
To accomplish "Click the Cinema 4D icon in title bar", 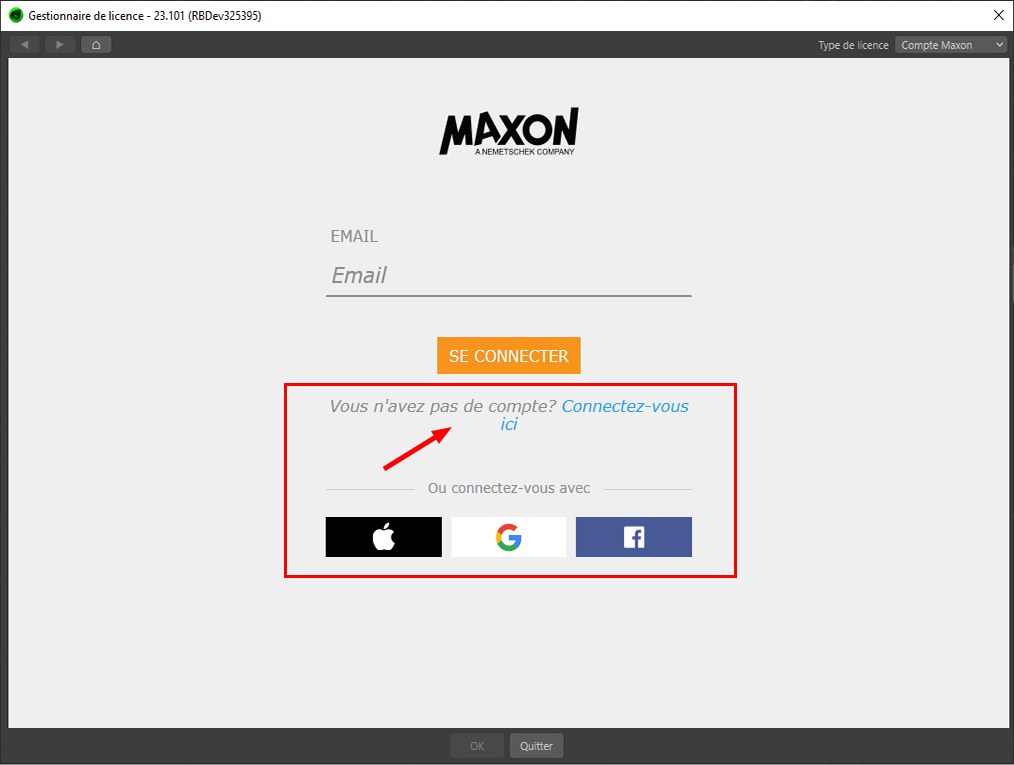I will [16, 16].
